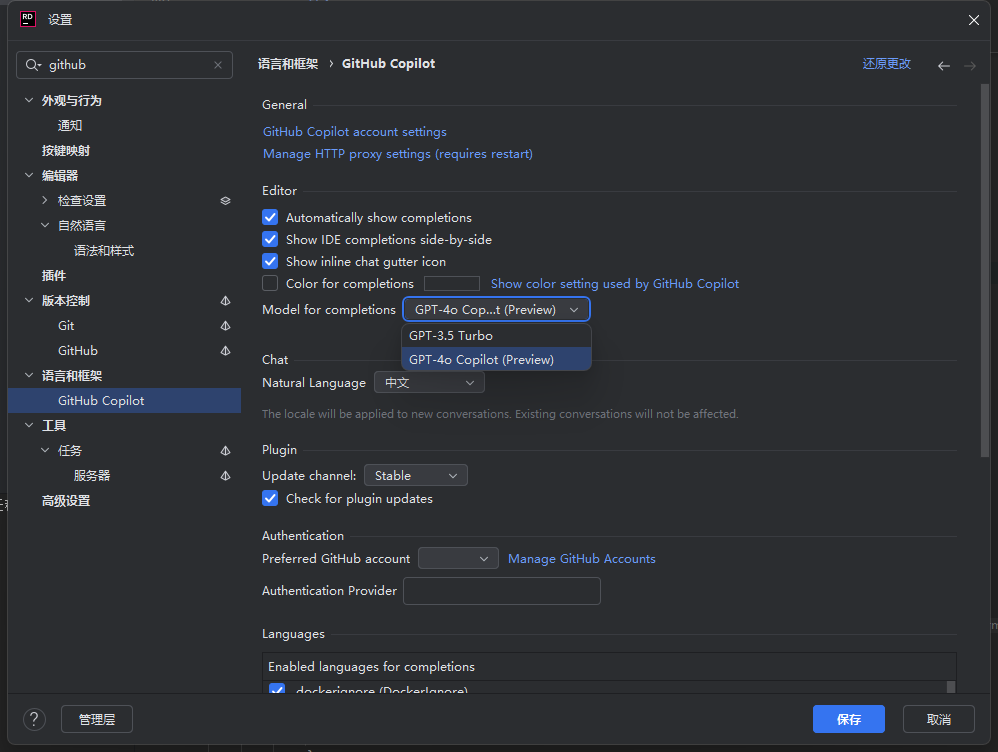Screen dimensions: 998x752
Task: Disable Automatically show completions
Action: click(270, 218)
